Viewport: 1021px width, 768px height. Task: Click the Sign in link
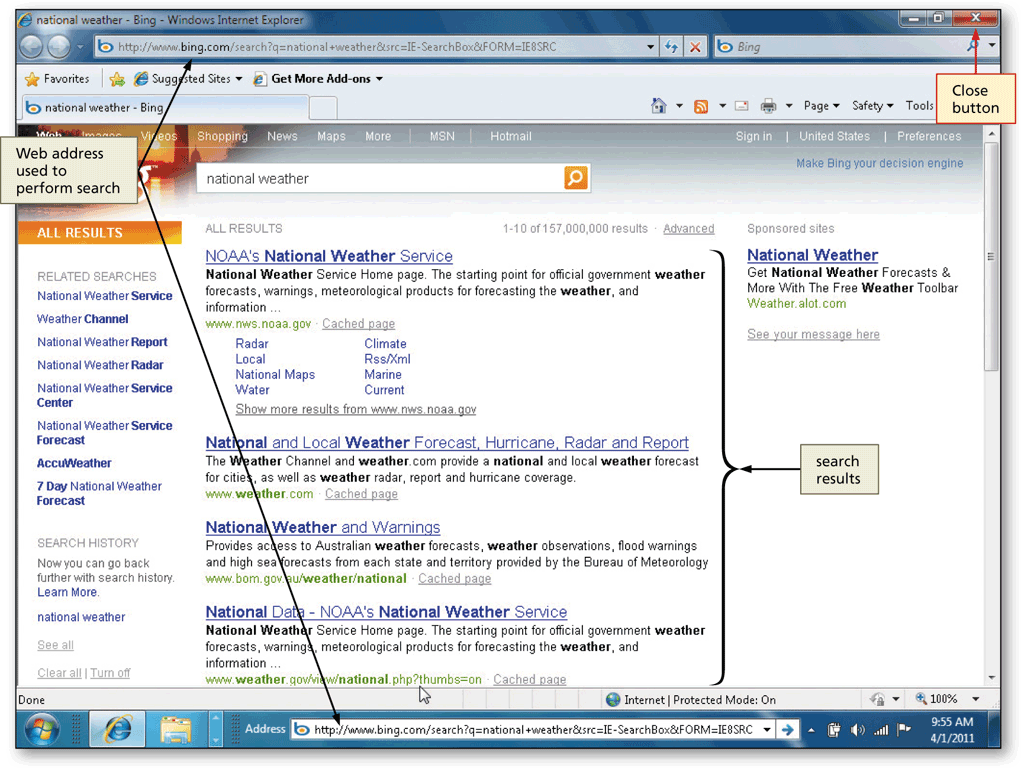(753, 136)
